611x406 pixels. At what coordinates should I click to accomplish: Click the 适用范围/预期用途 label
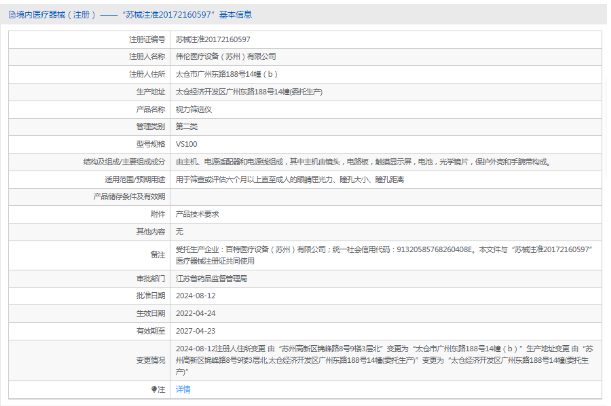pos(134,180)
